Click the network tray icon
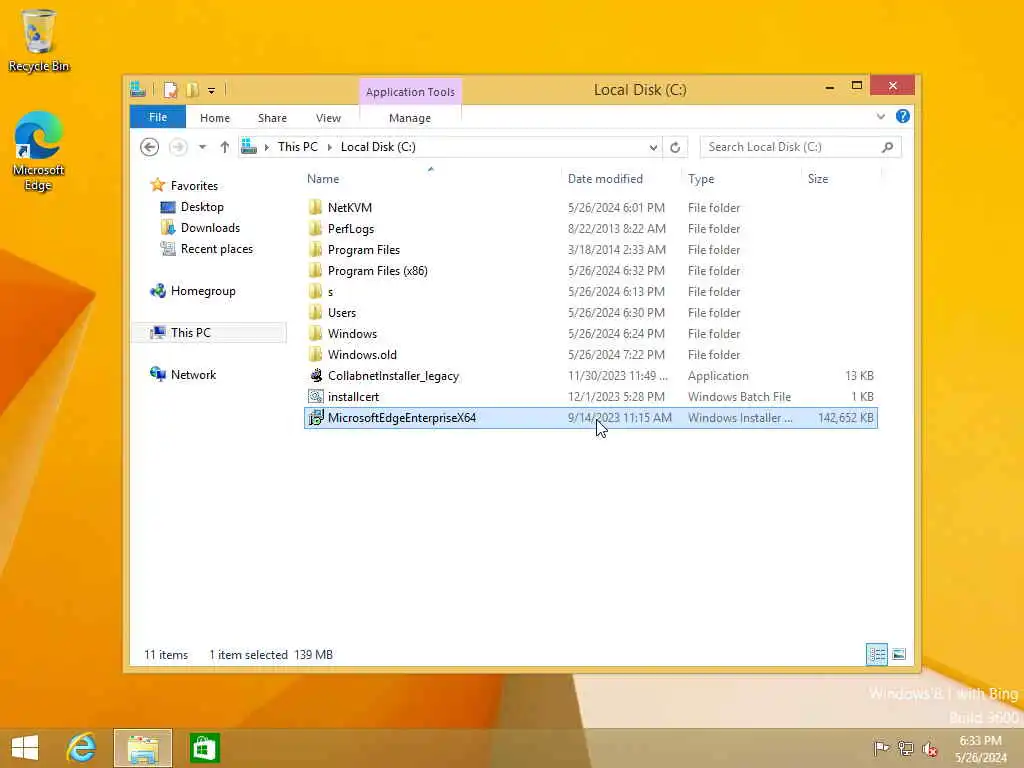The height and width of the screenshot is (768, 1024). 905,748
